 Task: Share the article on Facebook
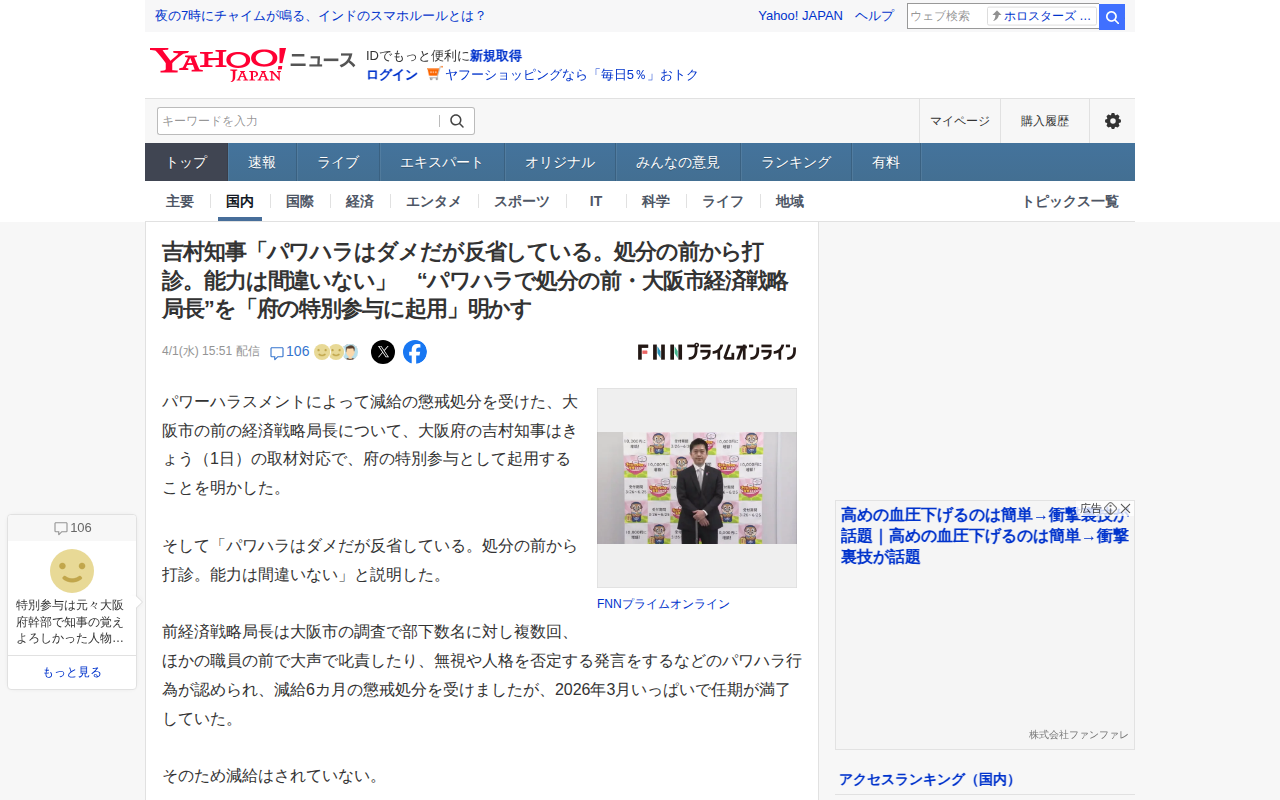[415, 352]
